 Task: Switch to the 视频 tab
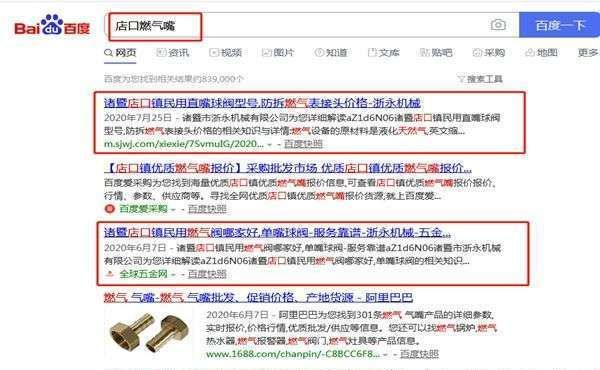[x=225, y=52]
